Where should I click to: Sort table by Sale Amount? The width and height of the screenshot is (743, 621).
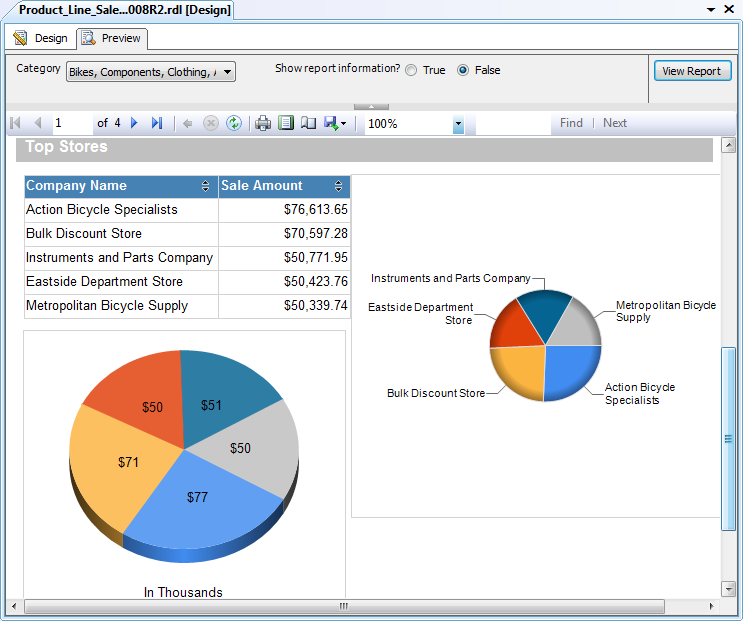(338, 186)
